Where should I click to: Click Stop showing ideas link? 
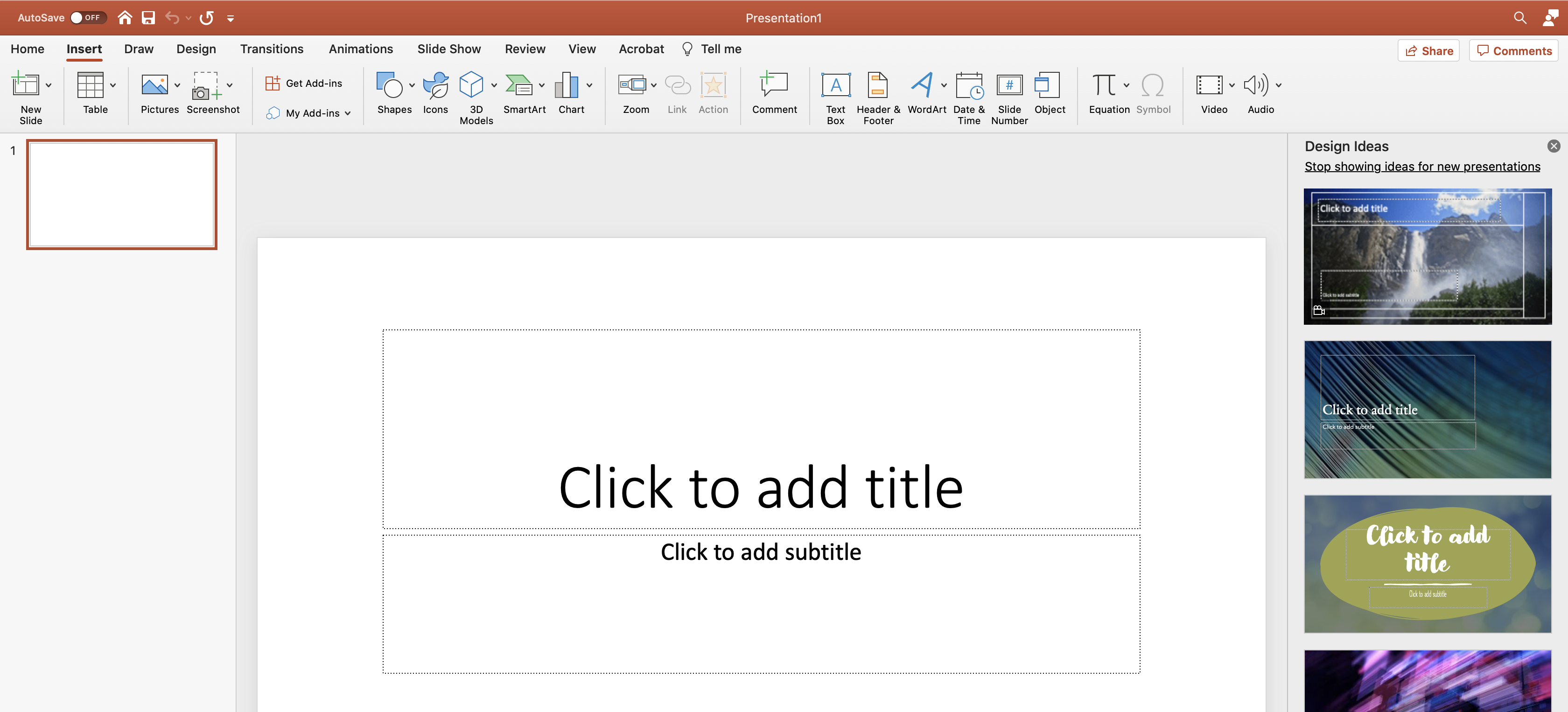click(1422, 167)
